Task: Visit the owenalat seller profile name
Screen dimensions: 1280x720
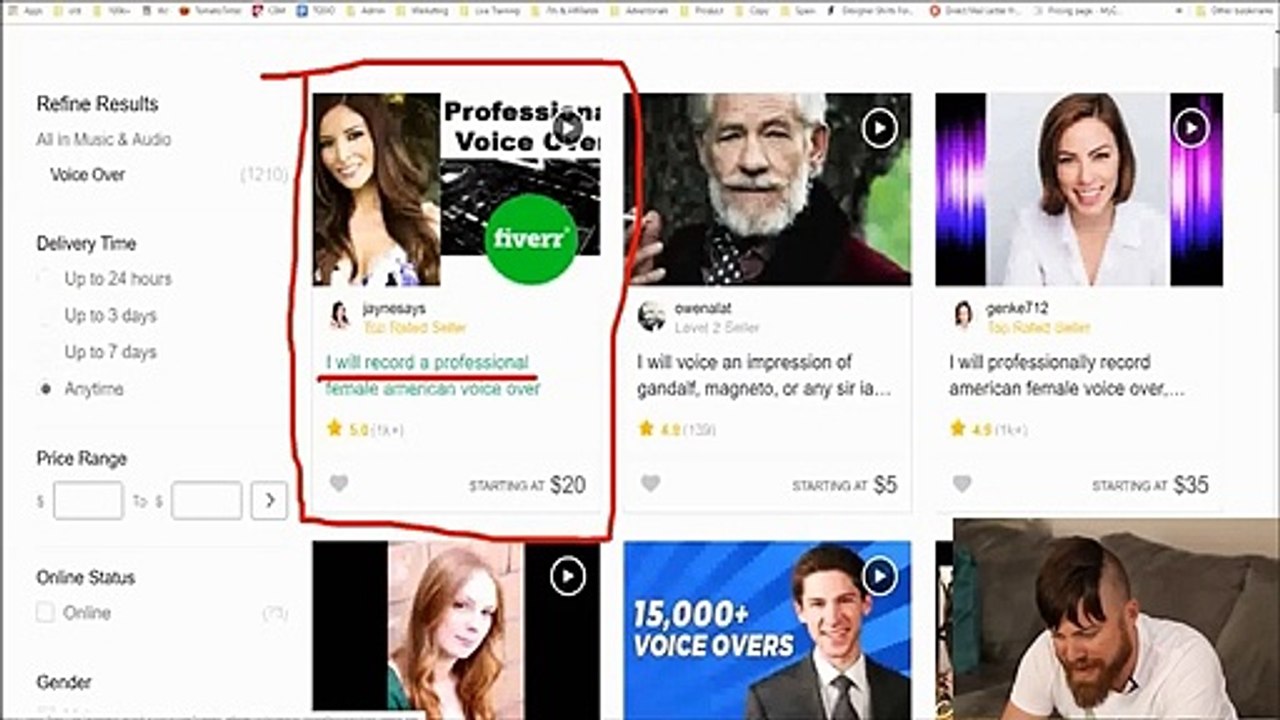Action: click(703, 309)
